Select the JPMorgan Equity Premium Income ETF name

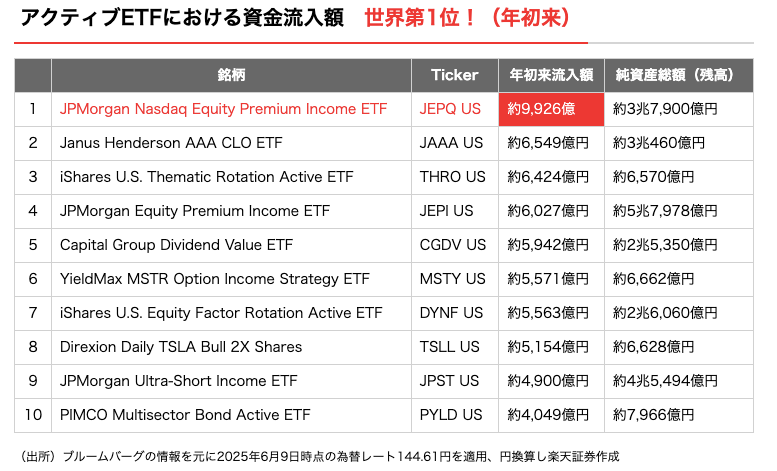pos(195,211)
